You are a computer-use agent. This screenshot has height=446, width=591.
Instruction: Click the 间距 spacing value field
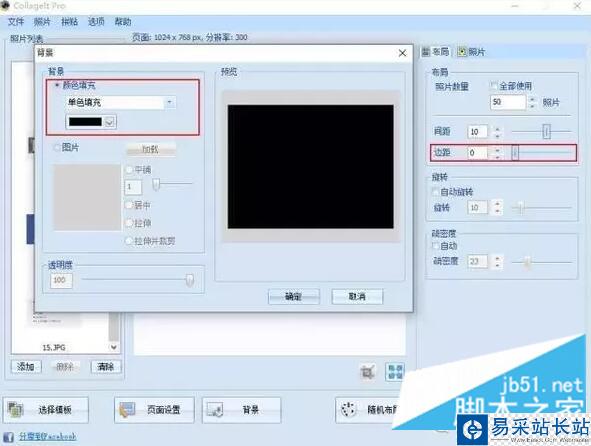pos(477,132)
